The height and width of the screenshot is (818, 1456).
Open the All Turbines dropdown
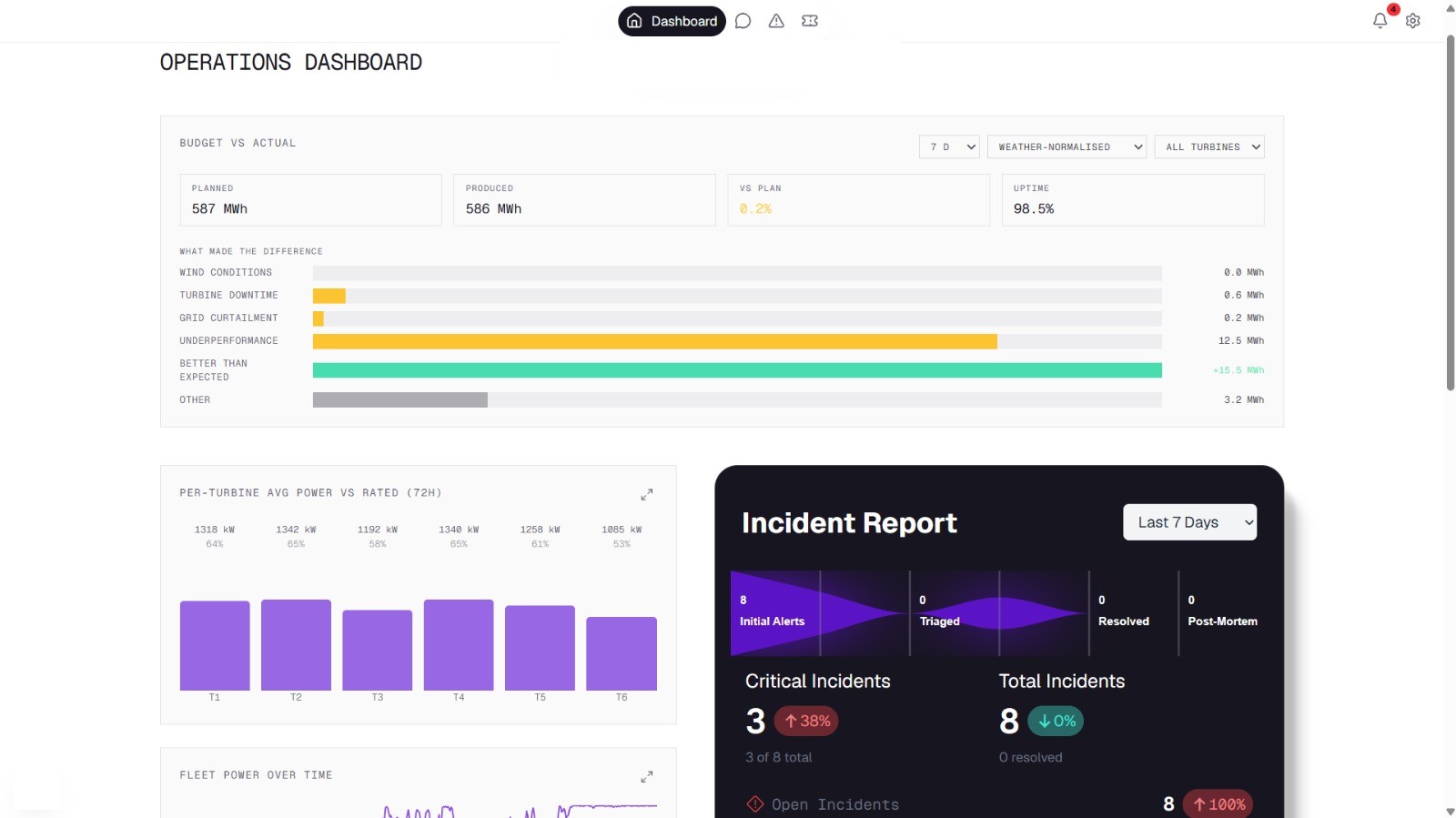pyautogui.click(x=1209, y=146)
